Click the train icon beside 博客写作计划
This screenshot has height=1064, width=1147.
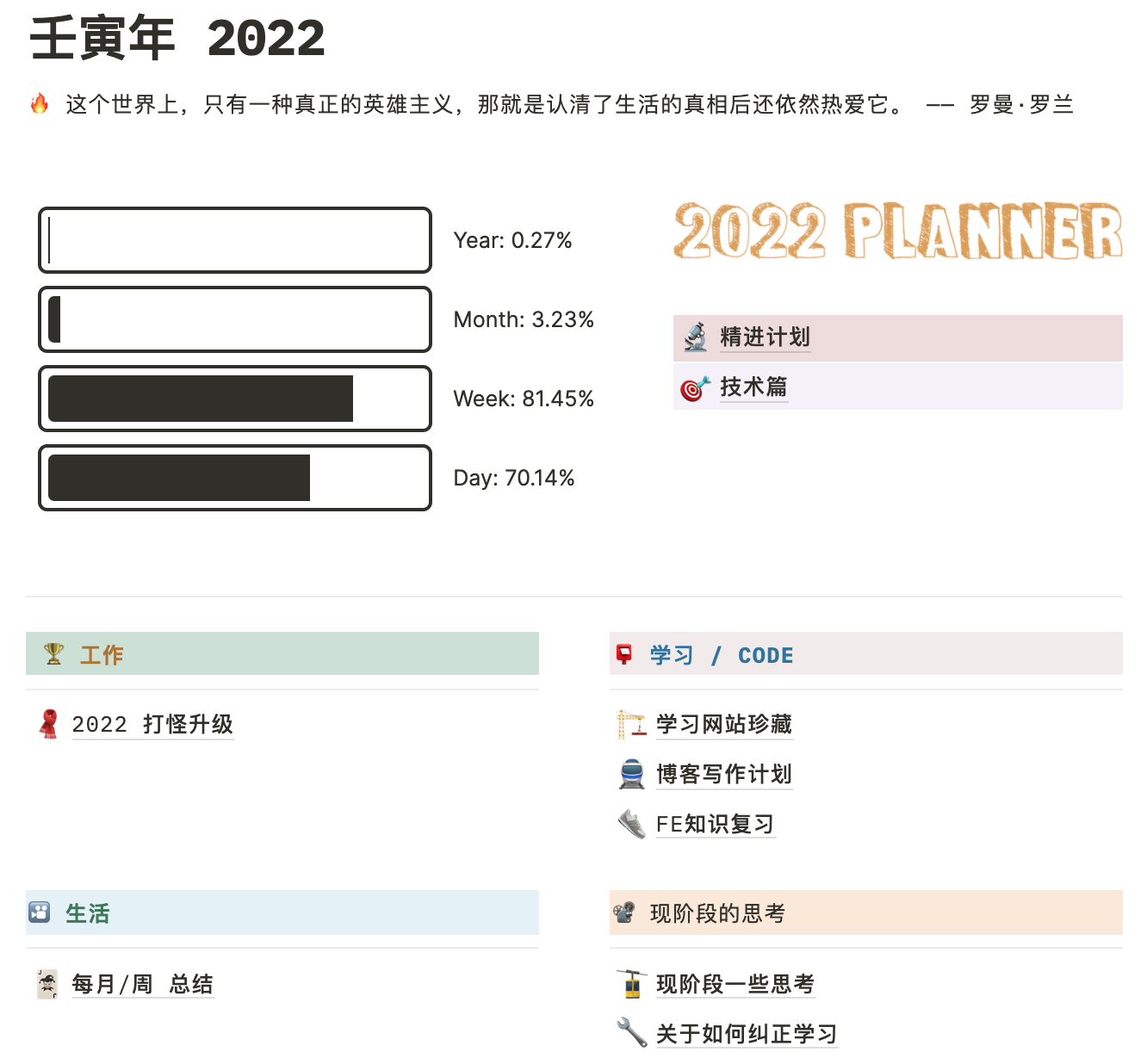[632, 774]
